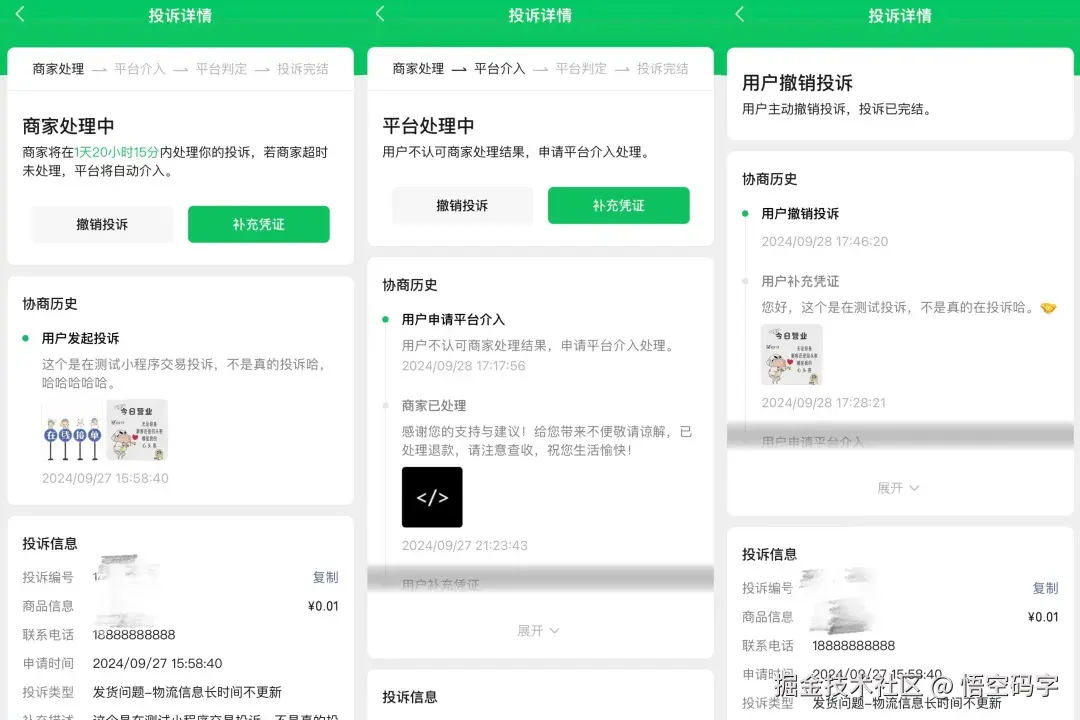The image size is (1080, 720).
Task: Open 今日营业 sticker image in 用户发起投诉
Action: point(136,431)
